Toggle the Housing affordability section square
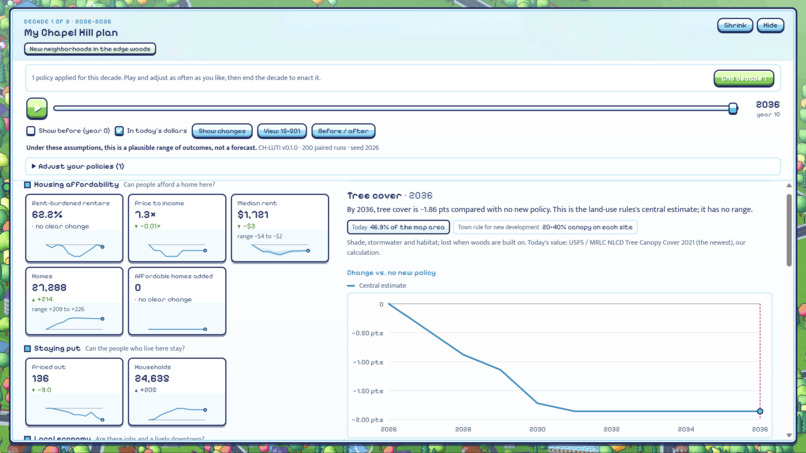806x453 pixels. 28,185
